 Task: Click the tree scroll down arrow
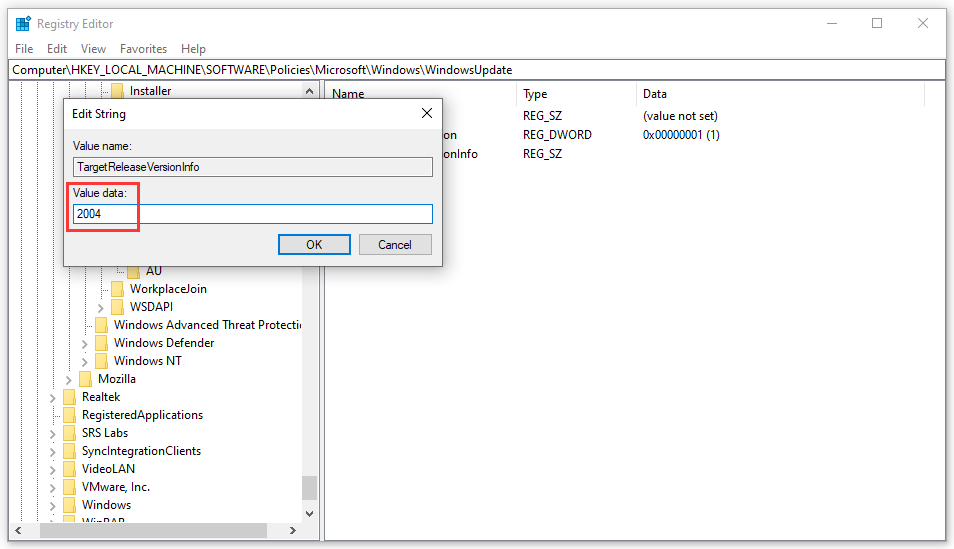(x=310, y=514)
